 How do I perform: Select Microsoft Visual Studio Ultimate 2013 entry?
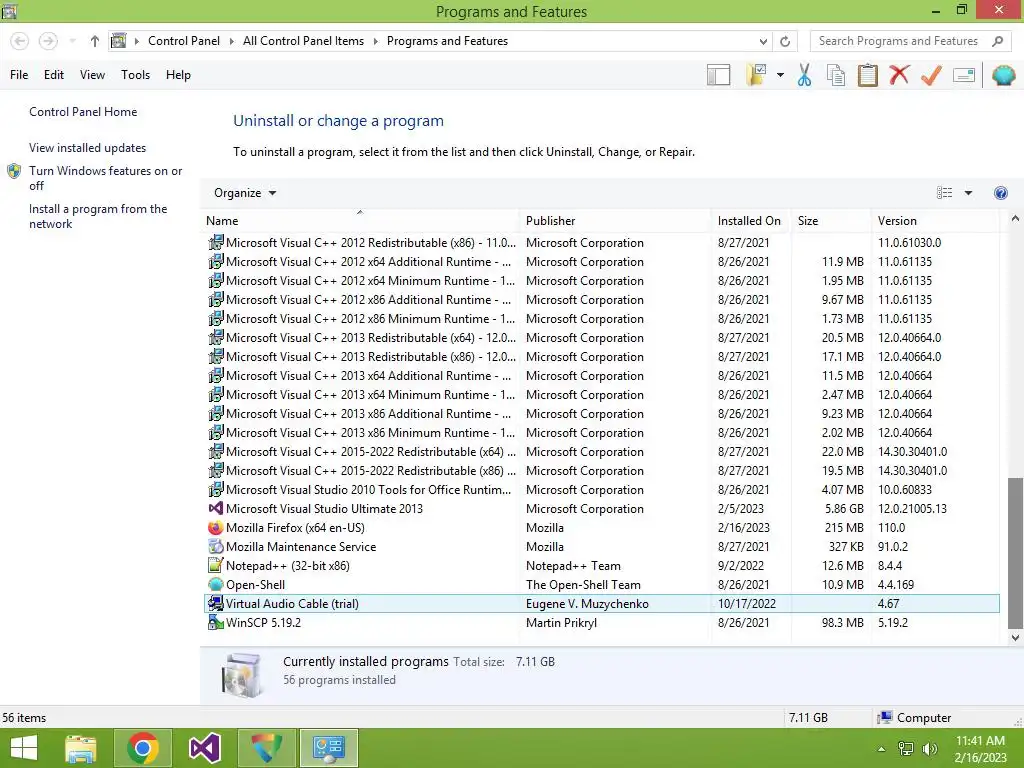coord(602,509)
